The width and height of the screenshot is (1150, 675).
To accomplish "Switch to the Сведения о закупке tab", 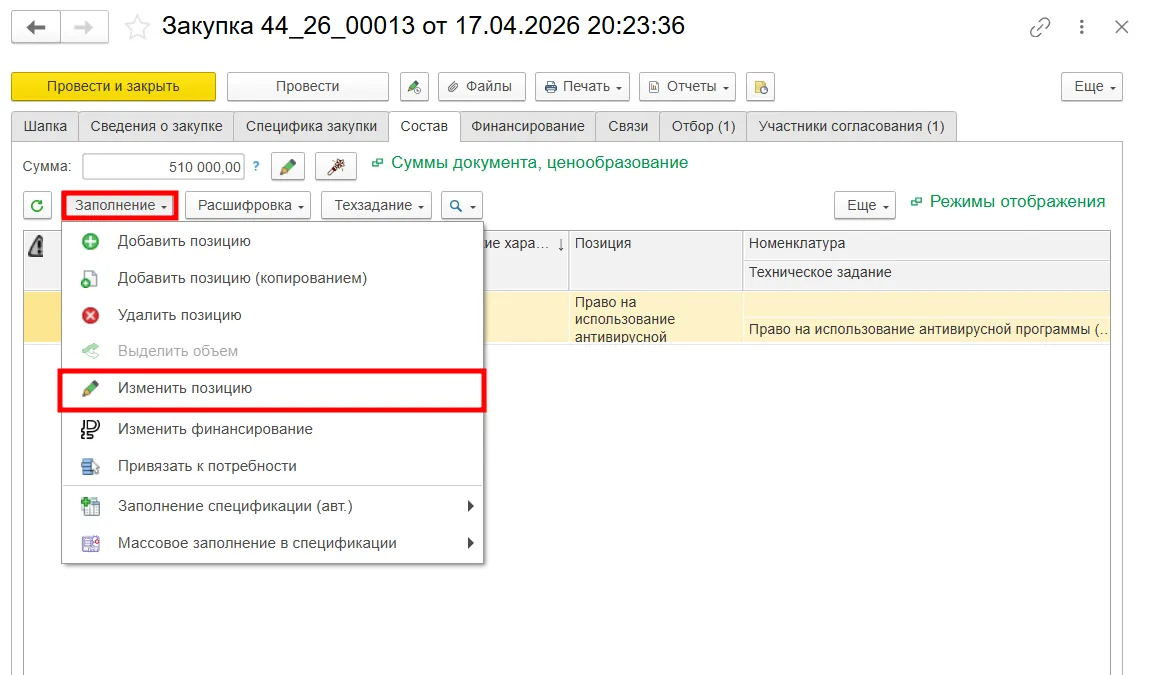I will coord(156,126).
